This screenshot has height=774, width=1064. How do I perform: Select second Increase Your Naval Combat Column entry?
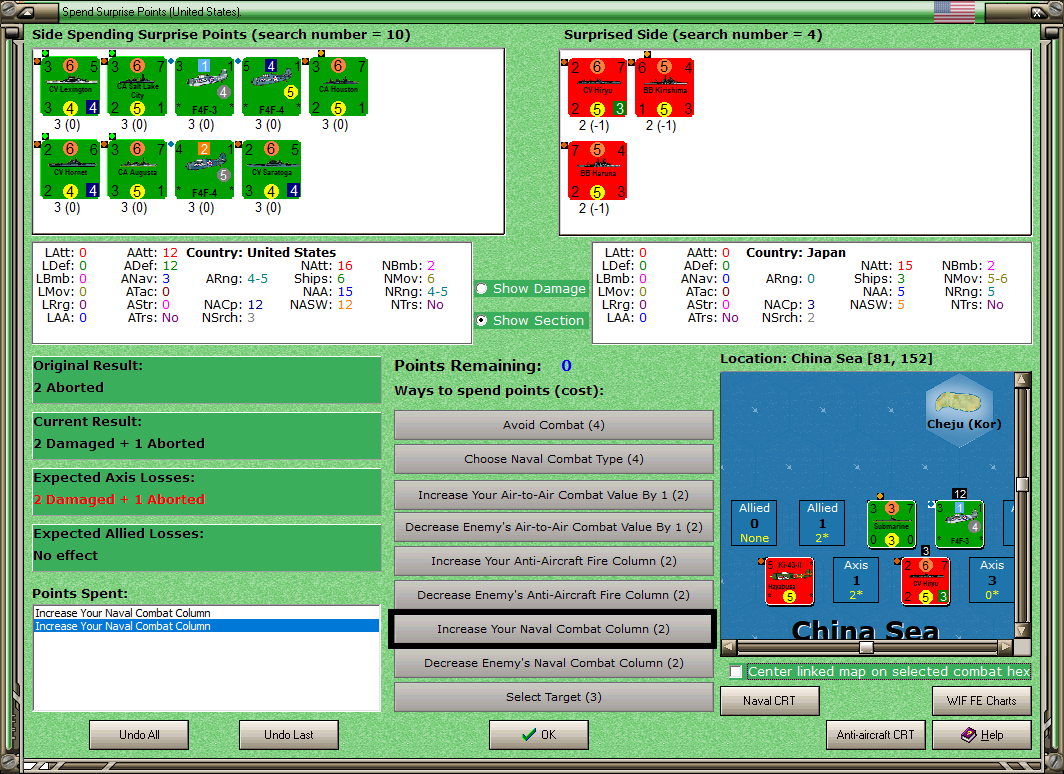click(206, 626)
